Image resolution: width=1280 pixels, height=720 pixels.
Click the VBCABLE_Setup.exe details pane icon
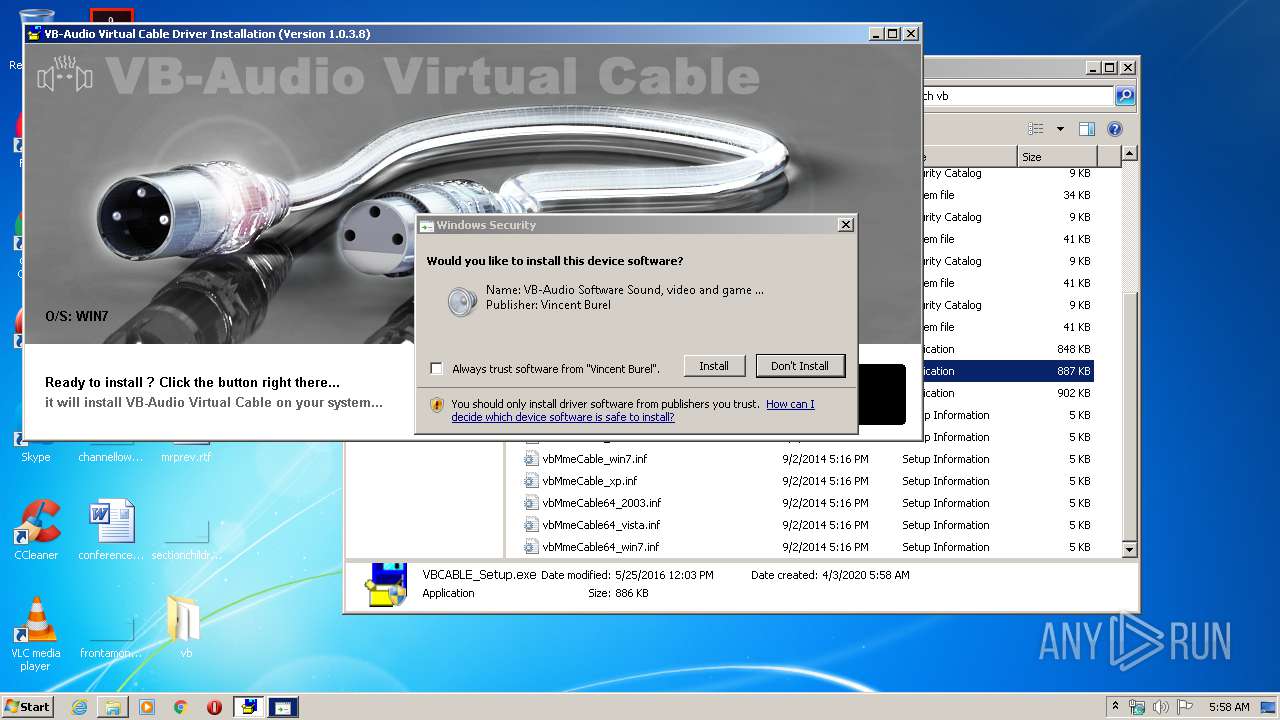385,584
